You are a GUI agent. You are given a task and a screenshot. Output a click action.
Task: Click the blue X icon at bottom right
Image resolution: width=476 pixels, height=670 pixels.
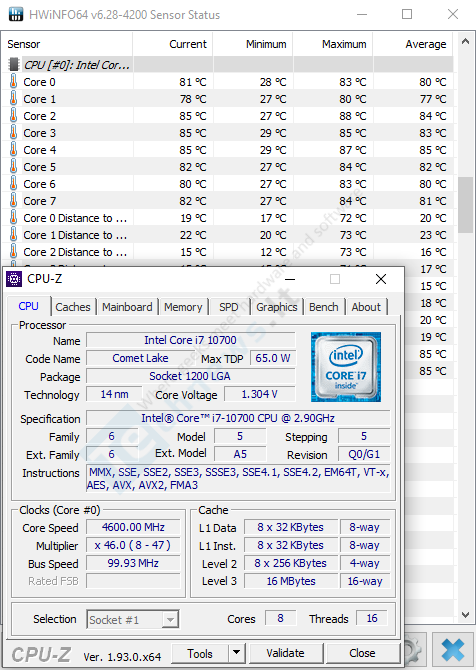[452, 650]
